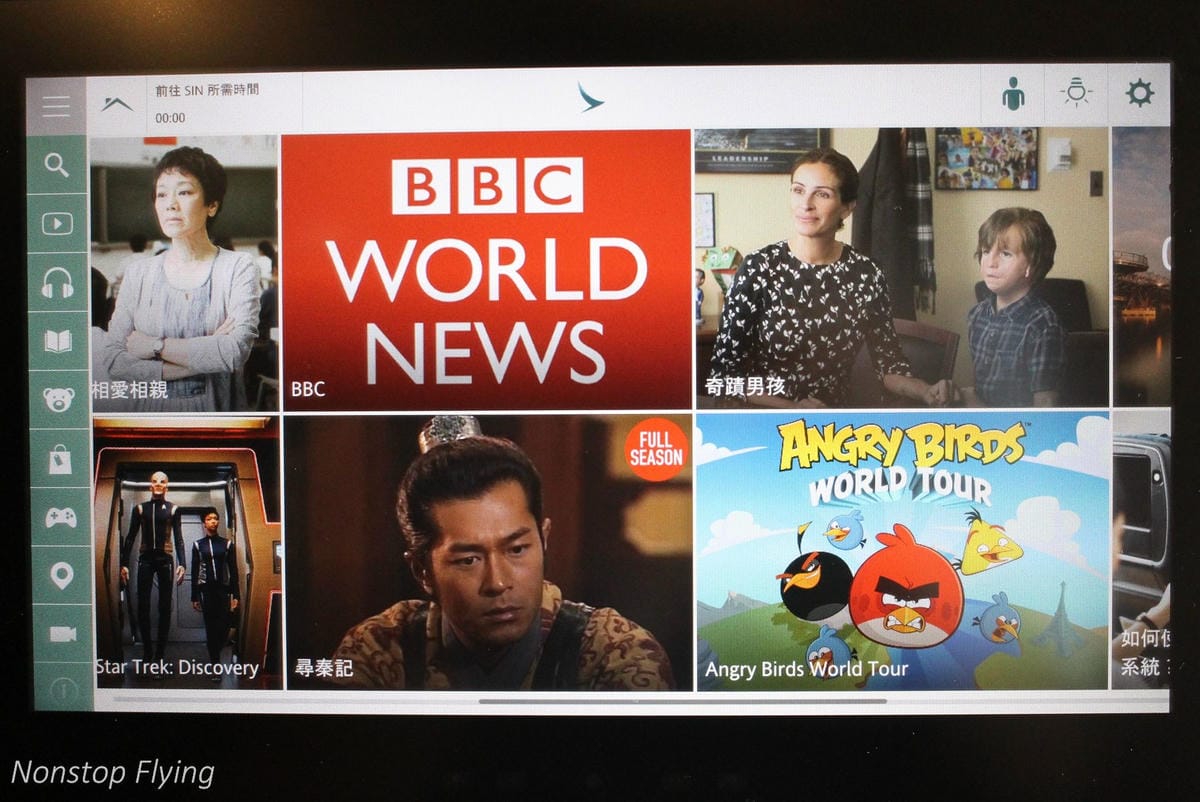Open the BBC World News tile
Viewport: 1200px width, 802px height.
(x=486, y=268)
